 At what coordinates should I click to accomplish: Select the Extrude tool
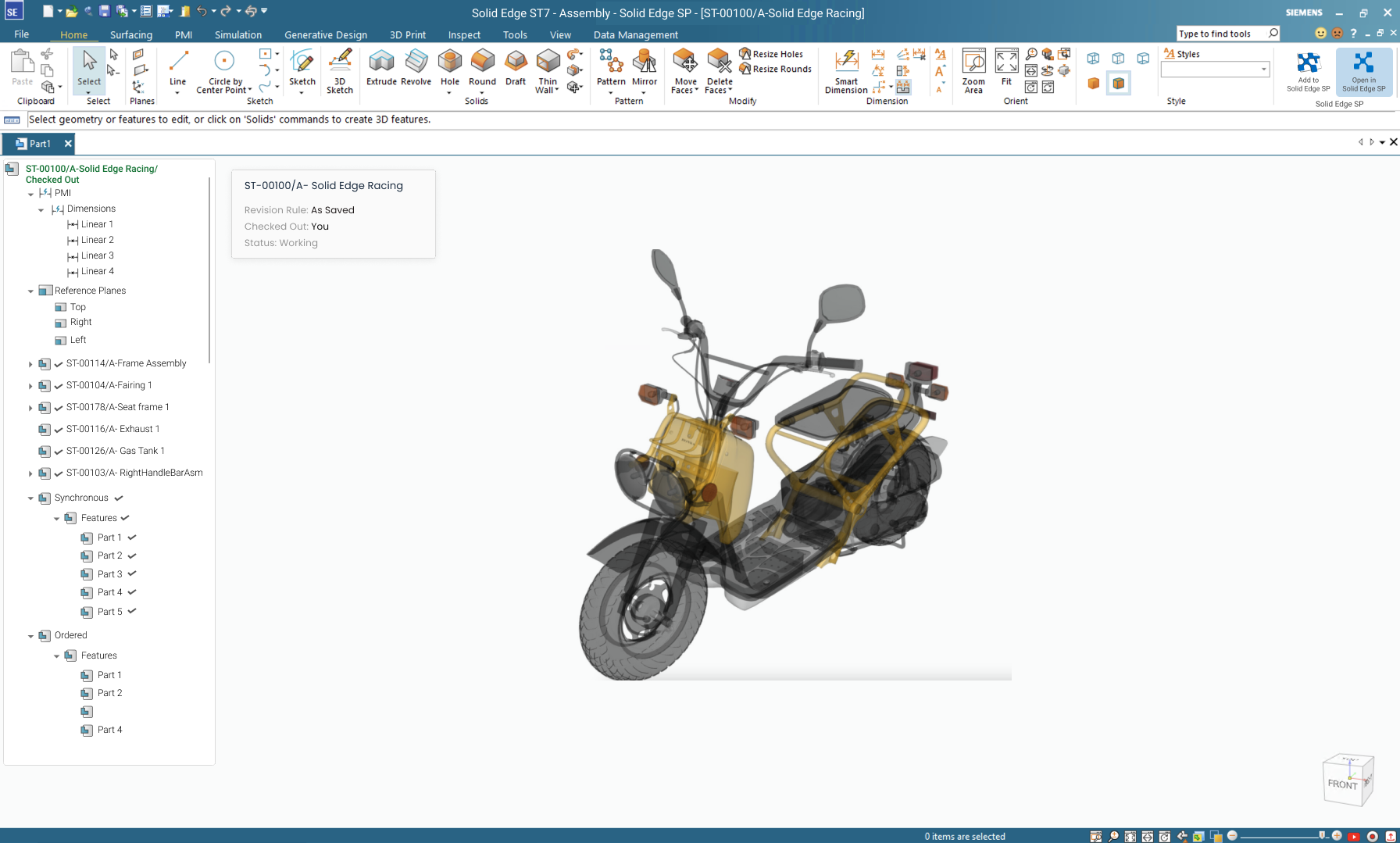(x=381, y=67)
